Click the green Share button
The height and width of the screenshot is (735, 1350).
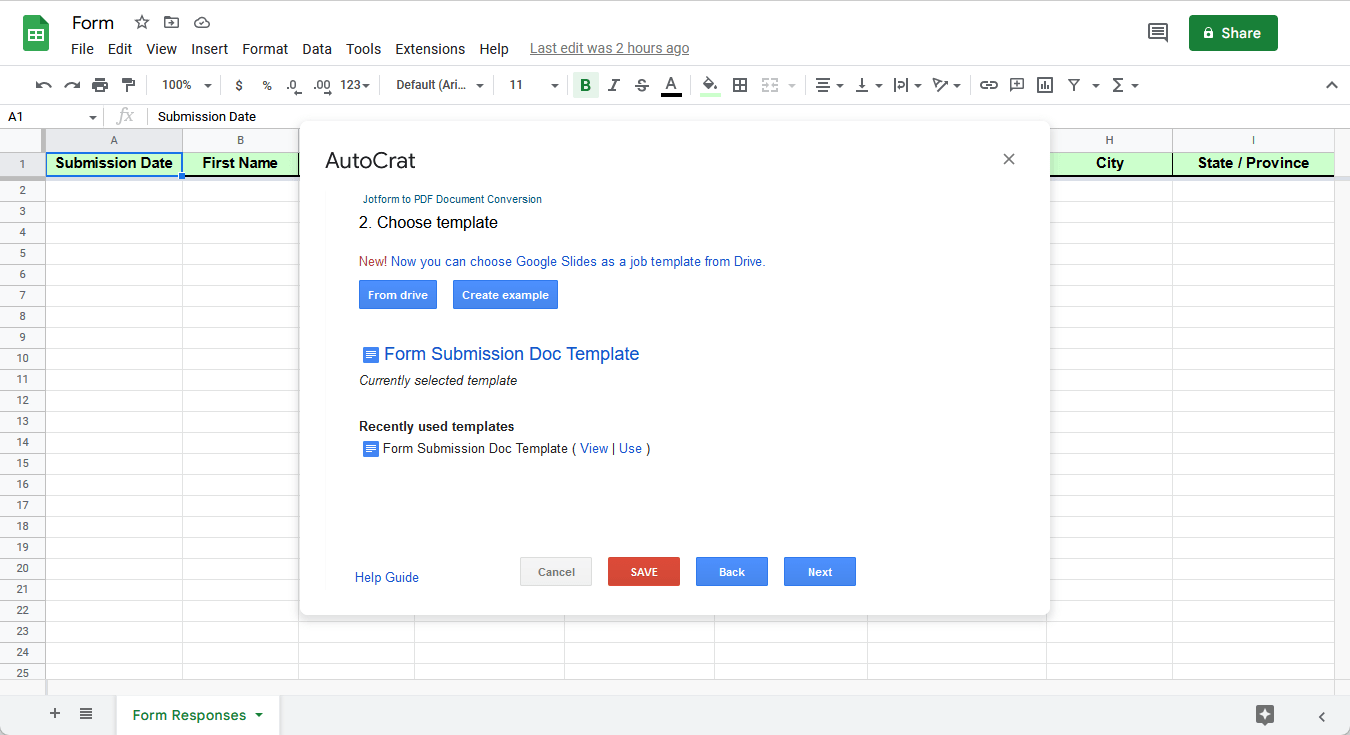[1233, 33]
